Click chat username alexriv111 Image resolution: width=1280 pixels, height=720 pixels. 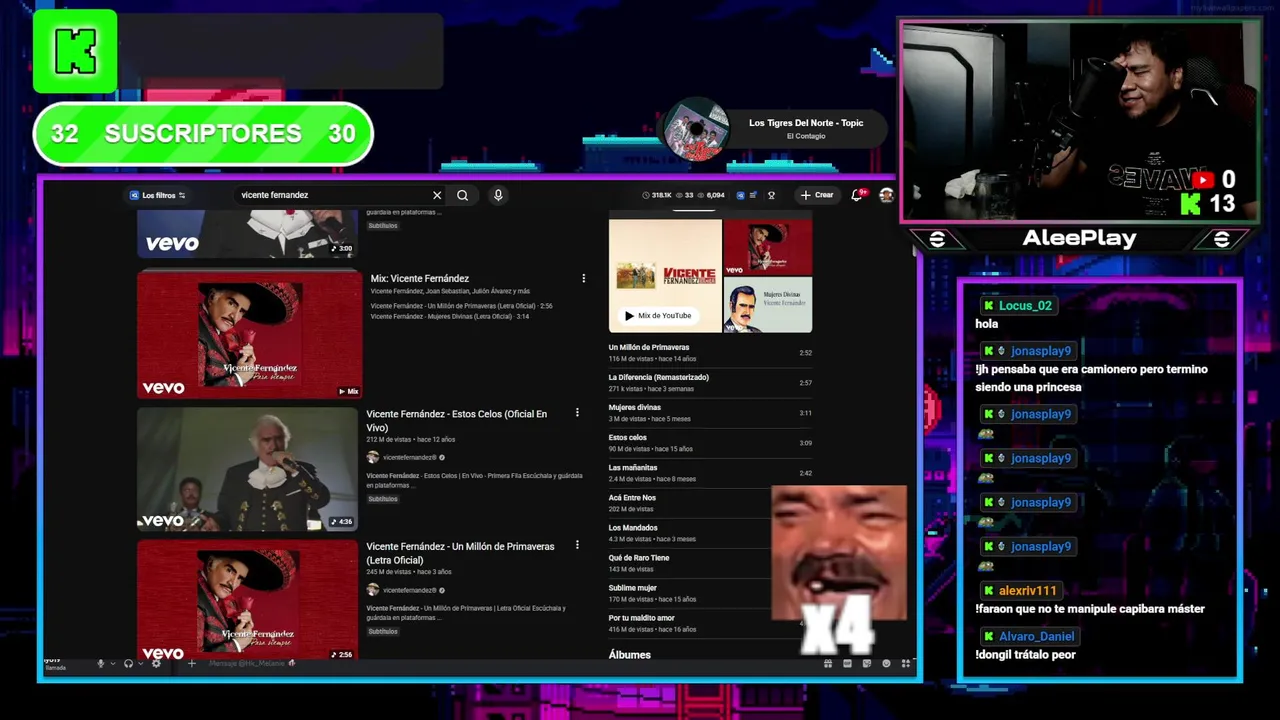point(1027,590)
